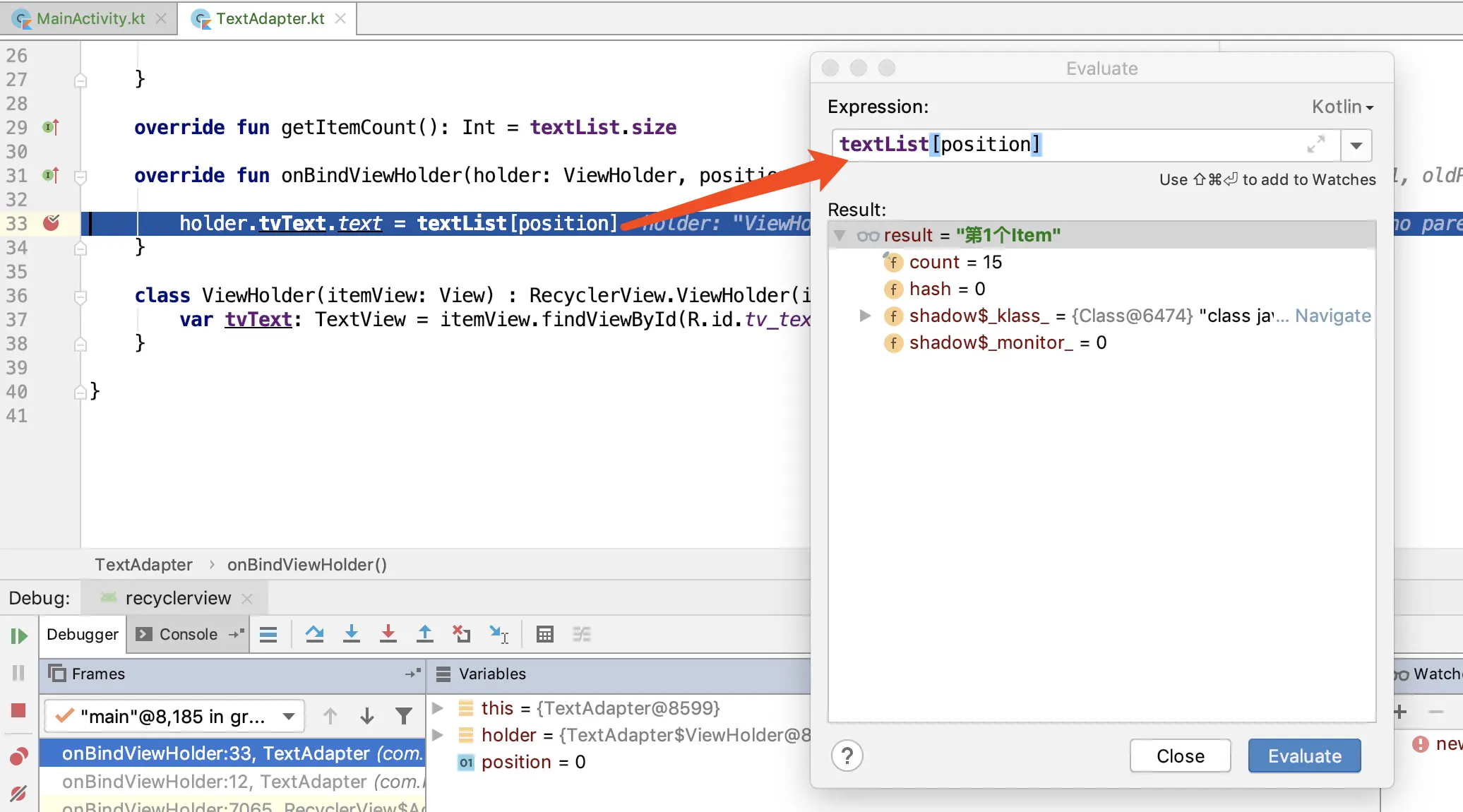Screen dimensions: 1463x812
Task: Fold ViewHolder class at line 36
Action: [80, 297]
